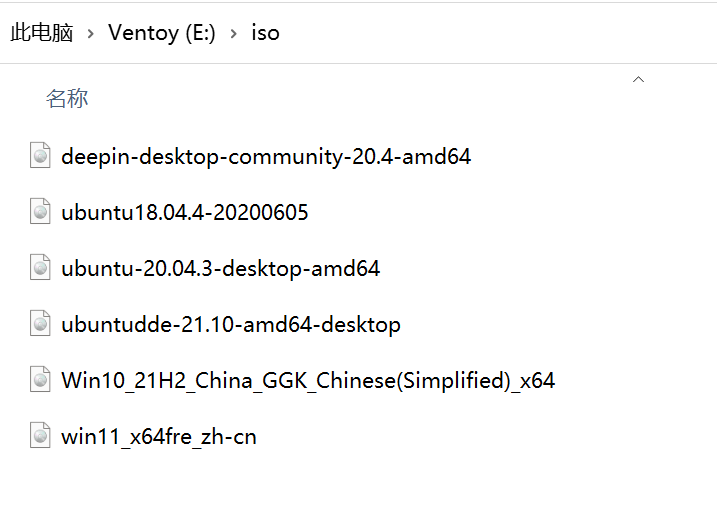Click the win11_x64fre_zh-cn disc icon
The image size is (717, 528).
(40, 435)
